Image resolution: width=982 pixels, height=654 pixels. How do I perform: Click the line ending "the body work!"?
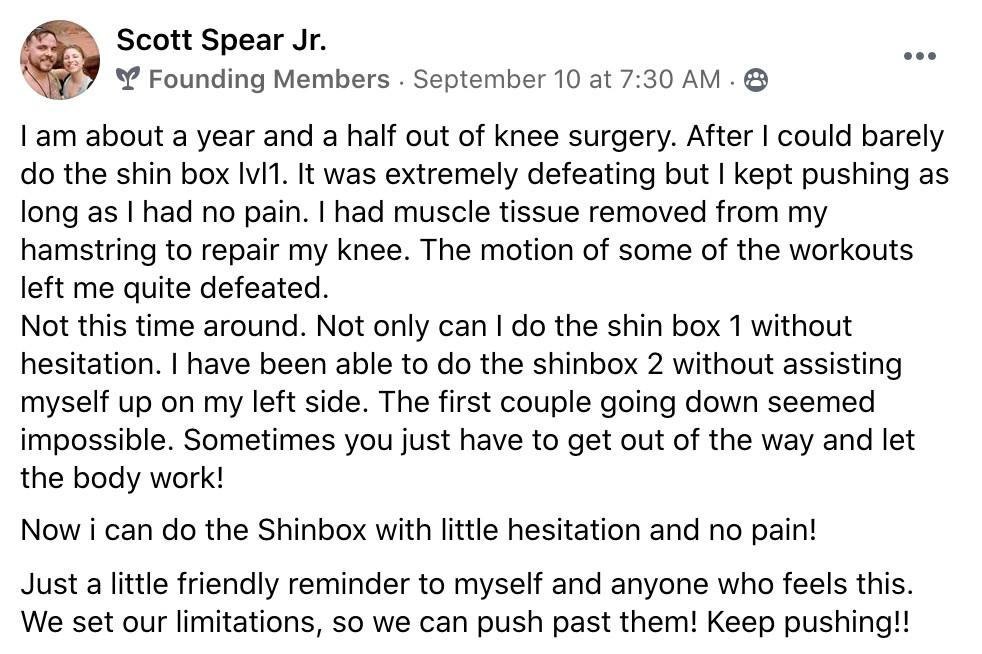(x=121, y=477)
